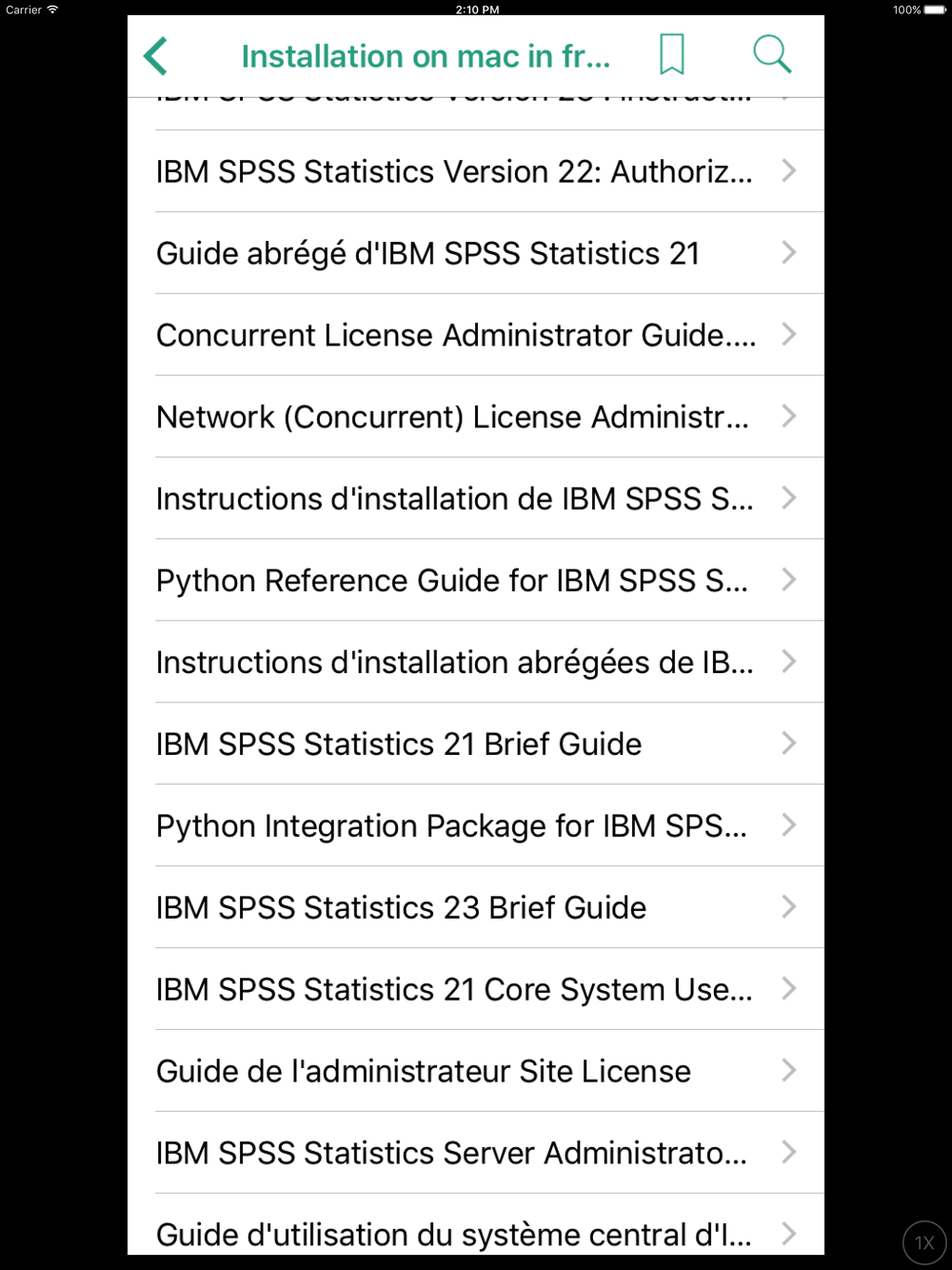952x1270 pixels.
Task: Tap chevron on Version 22: Authoriz... row
Action: pyautogui.click(x=789, y=170)
